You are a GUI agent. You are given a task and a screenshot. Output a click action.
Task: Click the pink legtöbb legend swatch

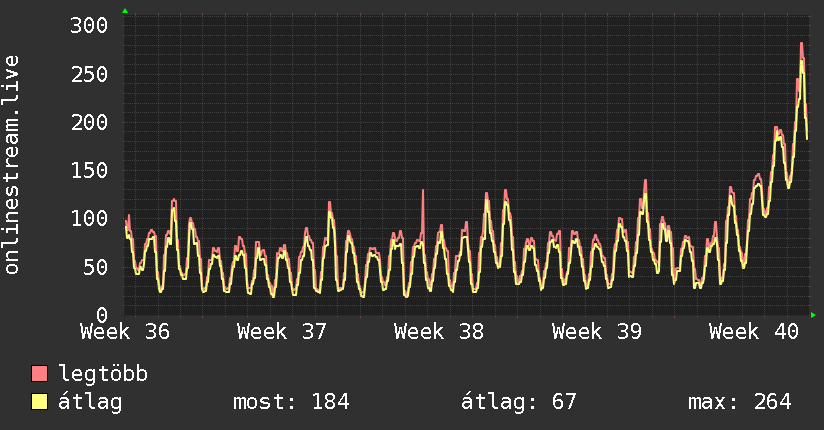(39, 373)
